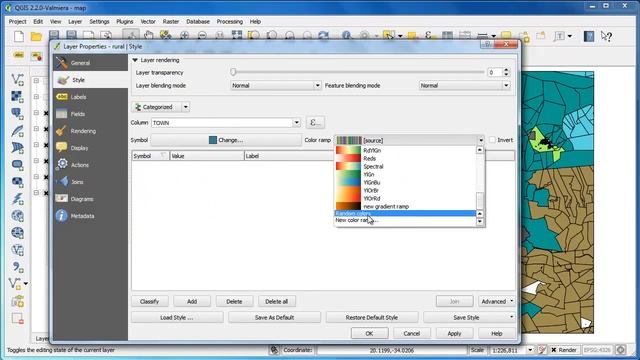The height and width of the screenshot is (360, 640).
Task: Click the Add Raster Layer checkerboard icon
Action: point(17,96)
